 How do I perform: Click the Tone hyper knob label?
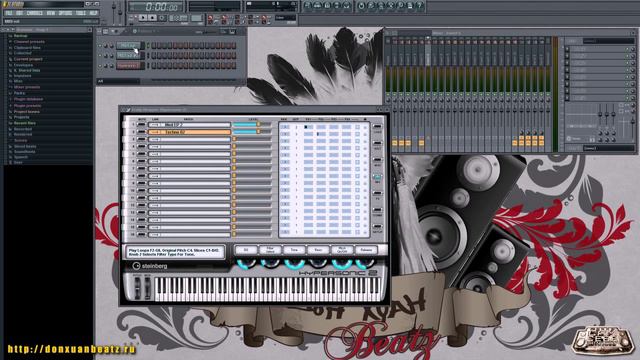coord(294,250)
